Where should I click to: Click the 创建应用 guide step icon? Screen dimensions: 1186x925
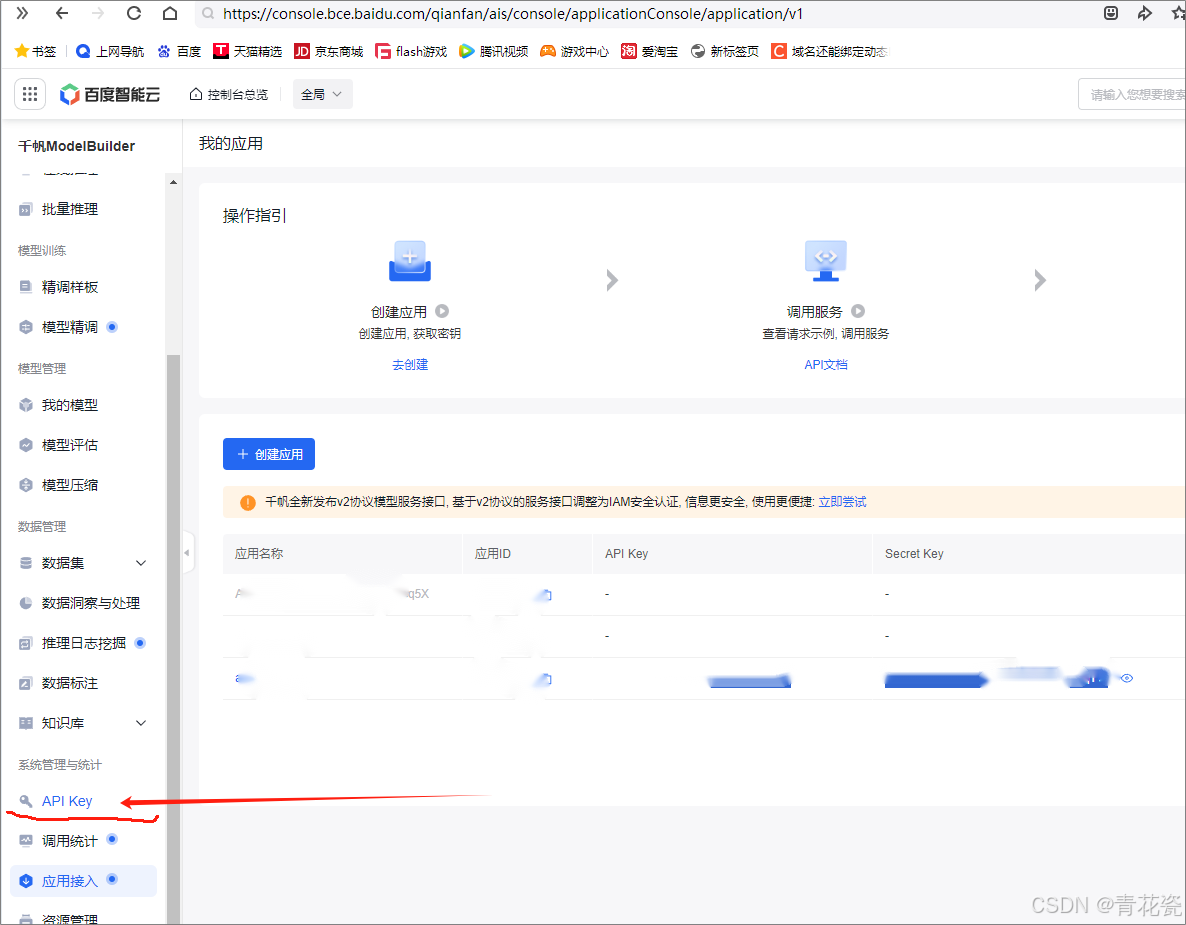410,262
